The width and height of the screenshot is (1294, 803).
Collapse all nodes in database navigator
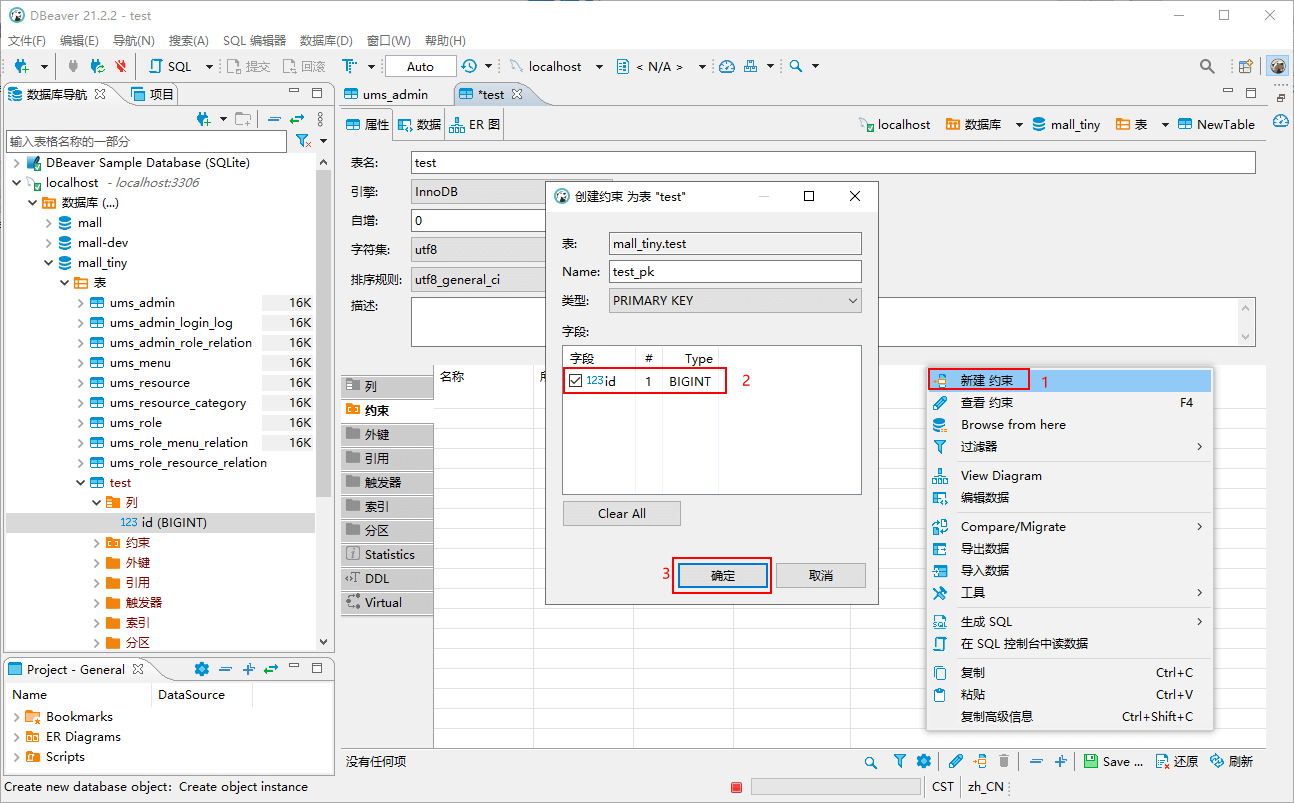coord(274,119)
